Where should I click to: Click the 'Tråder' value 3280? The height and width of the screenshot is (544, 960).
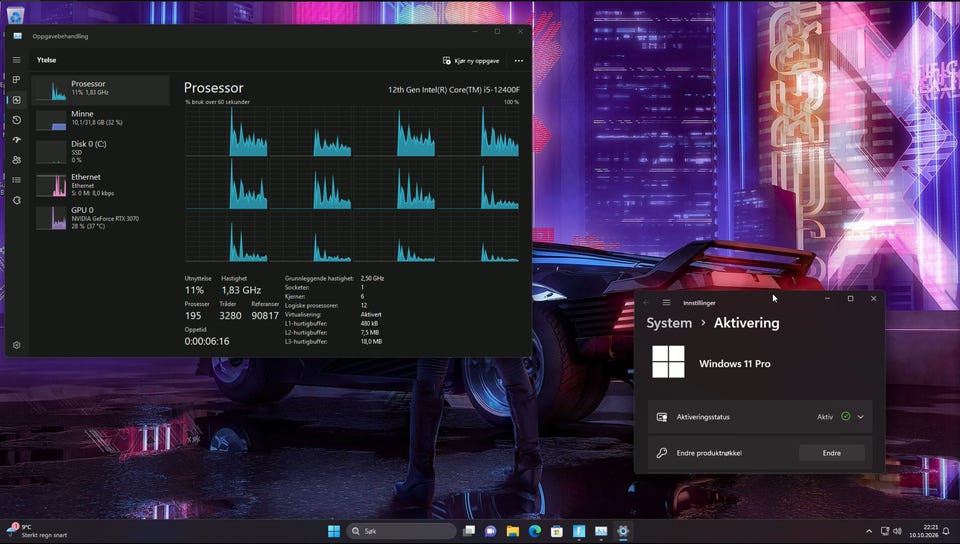[230, 316]
